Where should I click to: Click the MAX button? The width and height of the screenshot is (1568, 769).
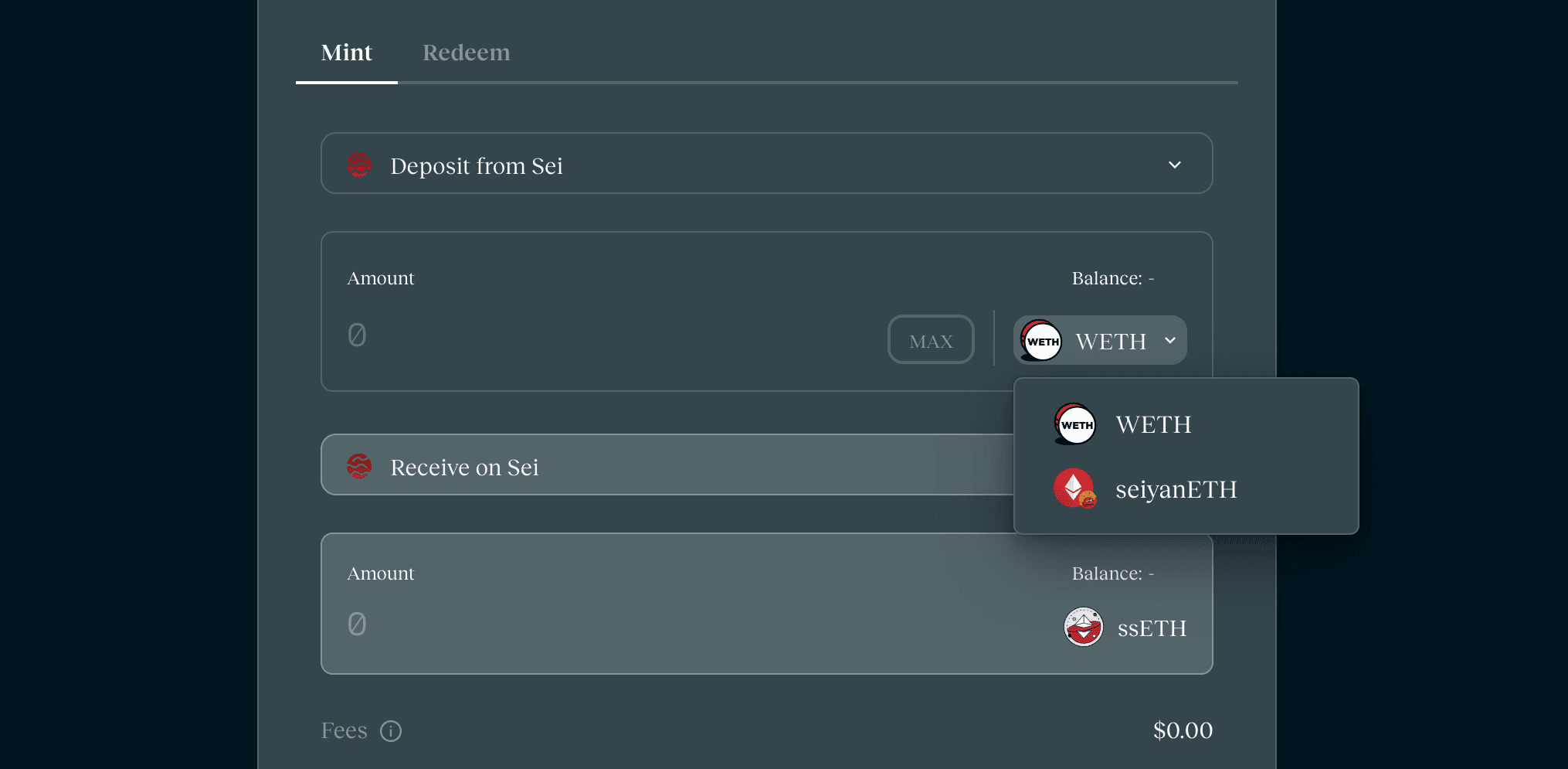(931, 339)
